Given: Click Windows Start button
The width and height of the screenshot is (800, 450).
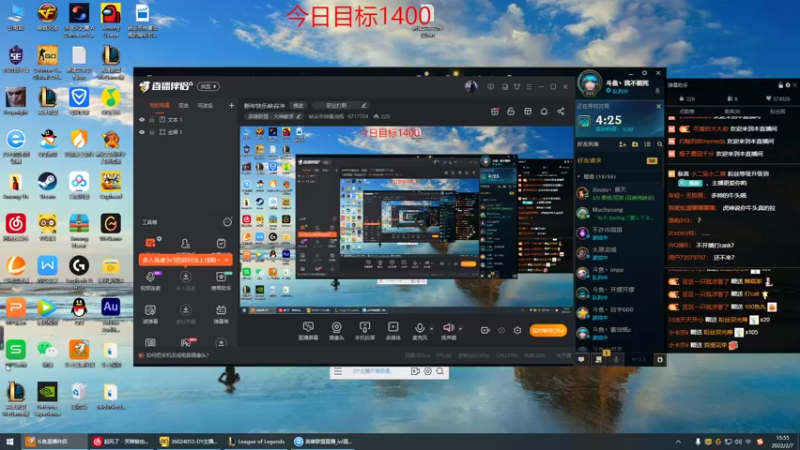Looking at the screenshot, I should [10, 441].
